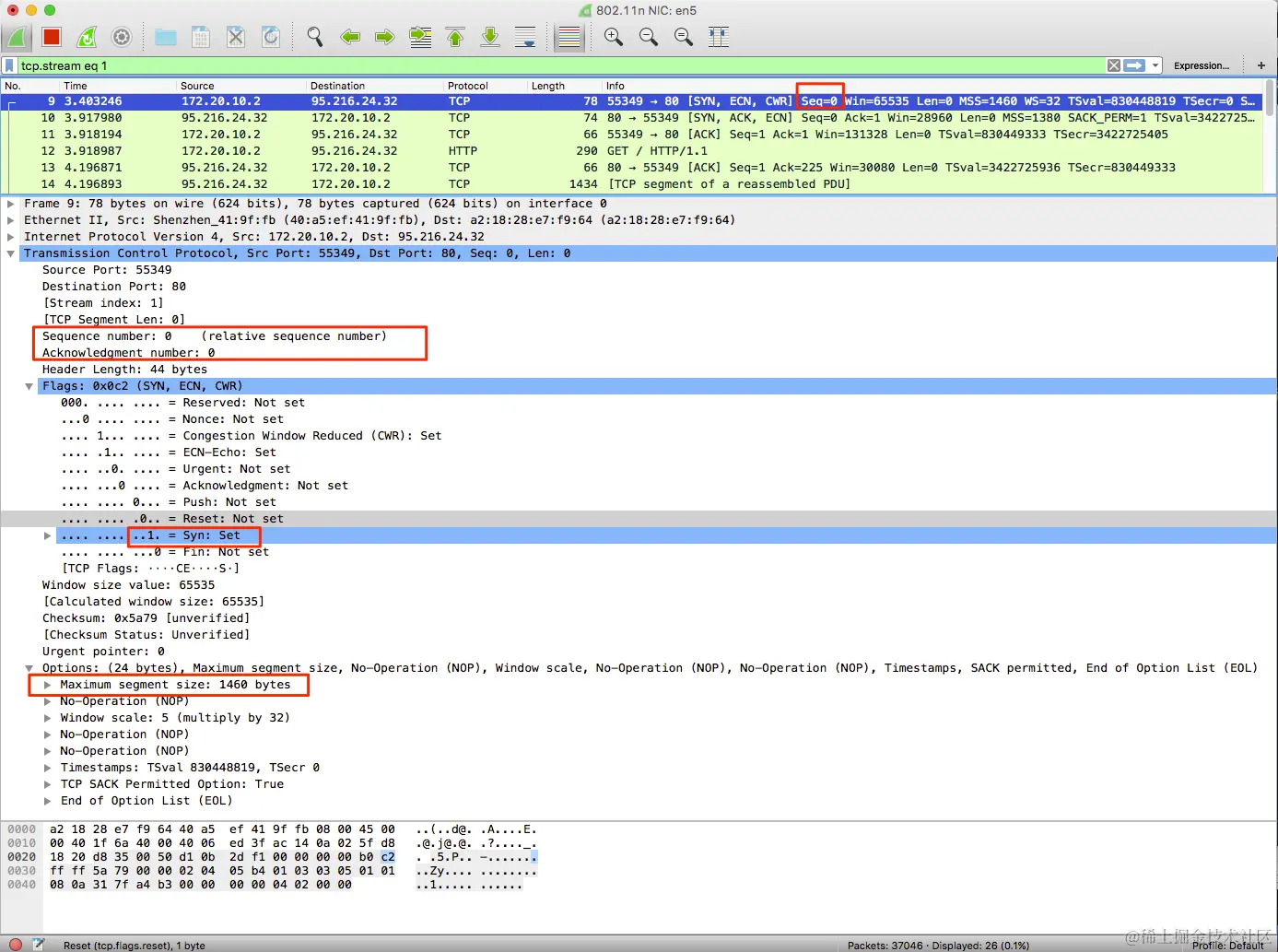Click the Expression… button
The image size is (1278, 952).
coord(1202,65)
